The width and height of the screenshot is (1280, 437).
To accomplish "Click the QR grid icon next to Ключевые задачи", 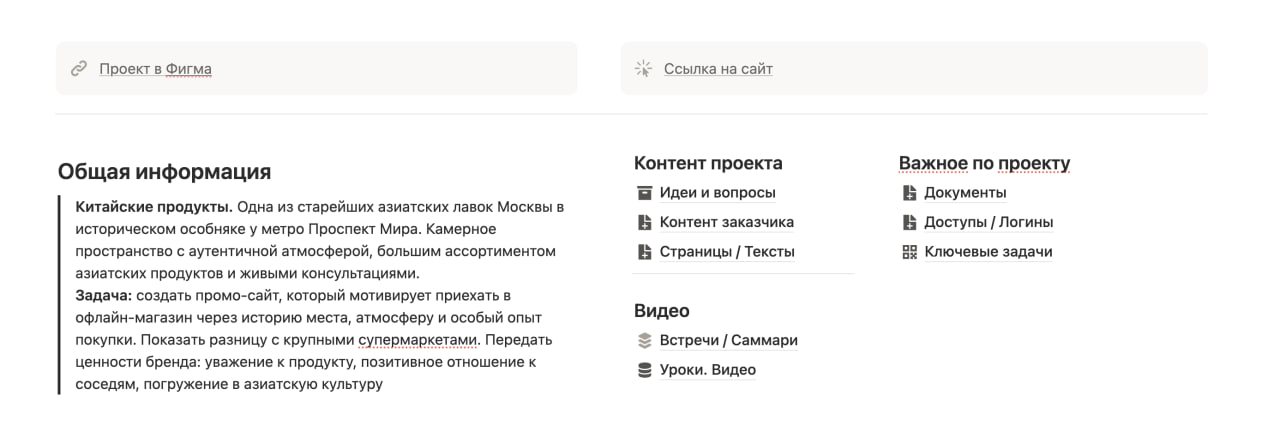I will tap(909, 252).
